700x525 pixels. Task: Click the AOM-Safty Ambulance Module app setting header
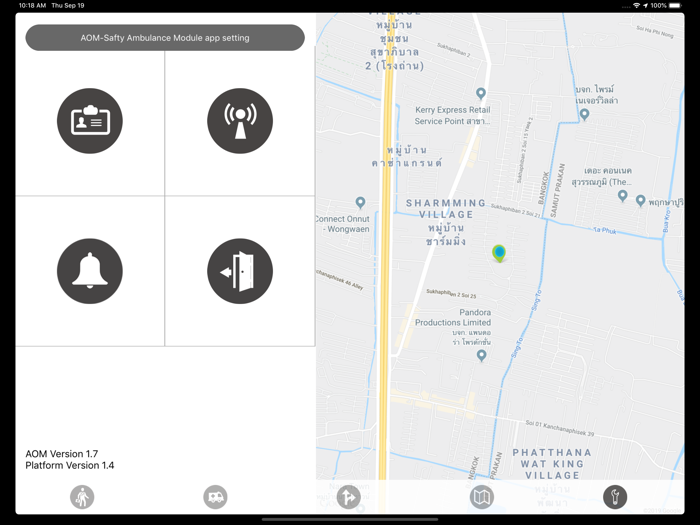point(165,38)
